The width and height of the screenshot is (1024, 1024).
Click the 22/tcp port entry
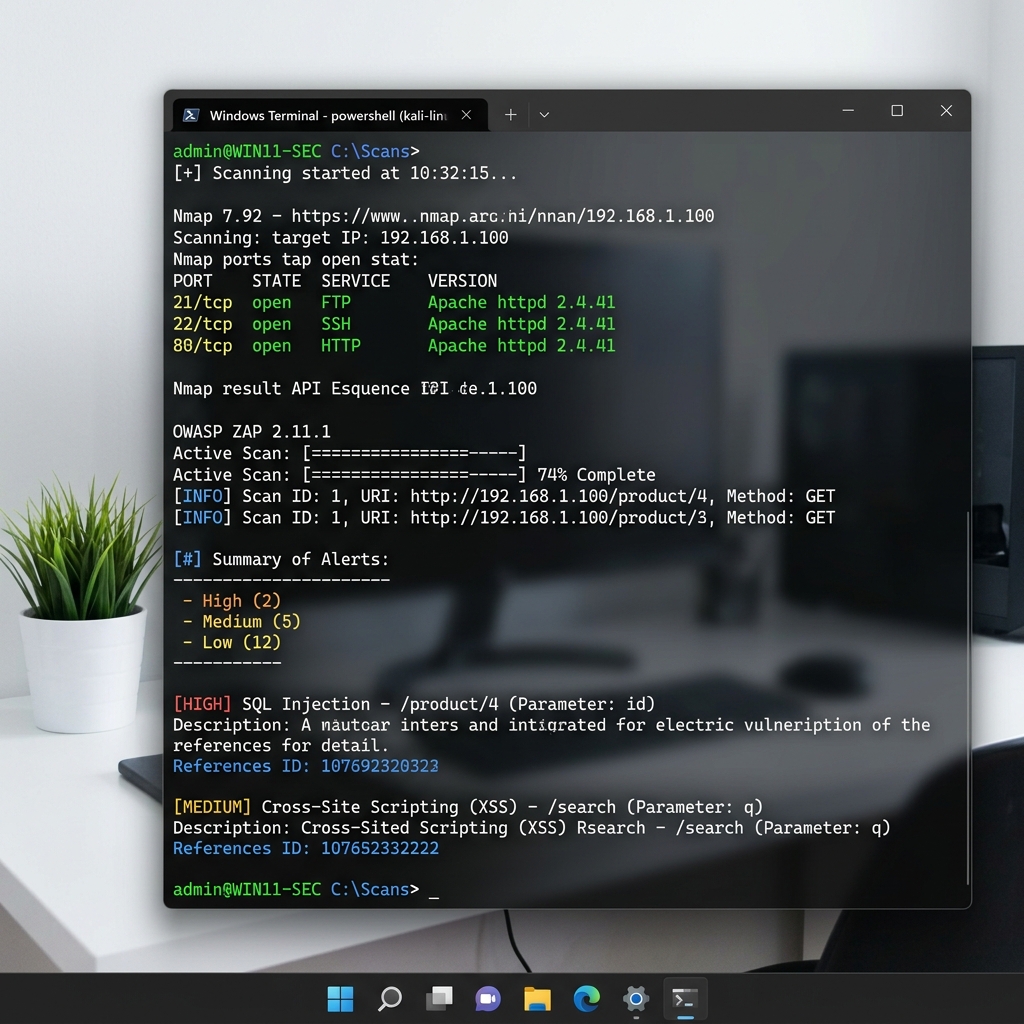click(202, 324)
